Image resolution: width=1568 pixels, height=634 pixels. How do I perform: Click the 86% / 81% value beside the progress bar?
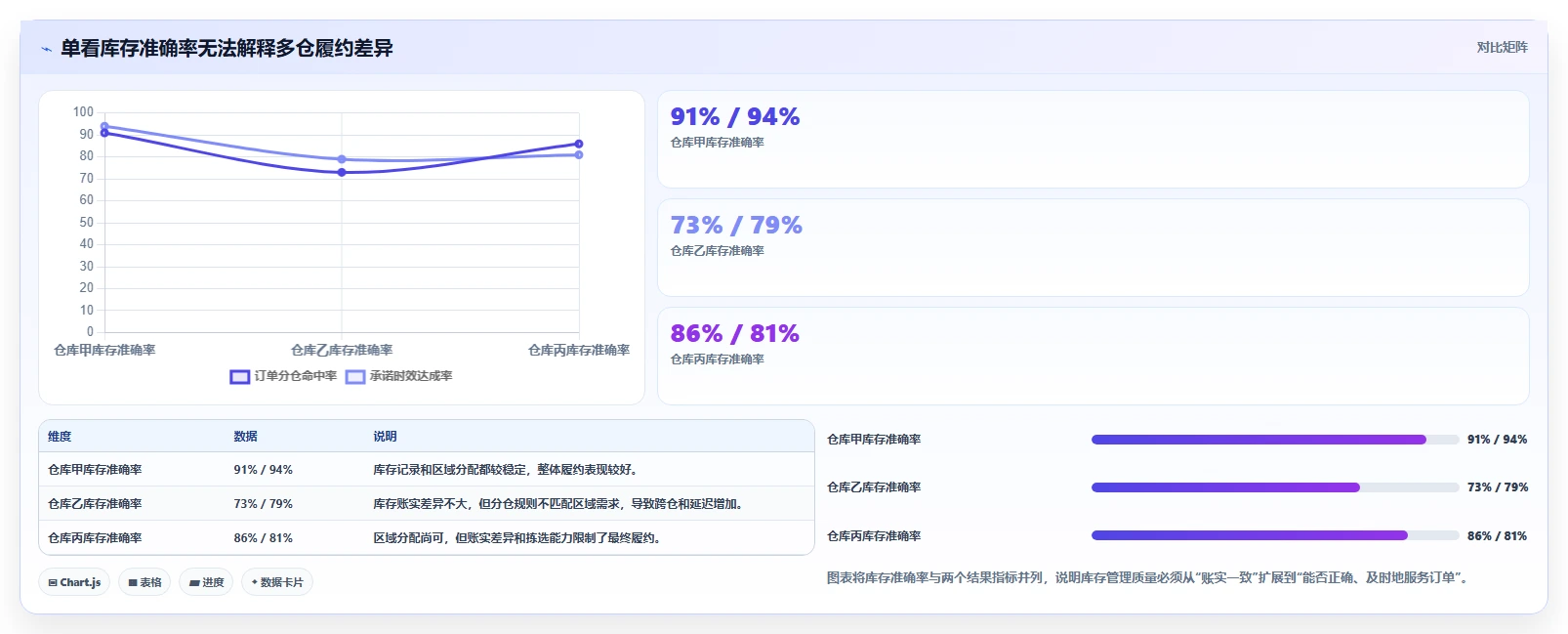(1497, 536)
